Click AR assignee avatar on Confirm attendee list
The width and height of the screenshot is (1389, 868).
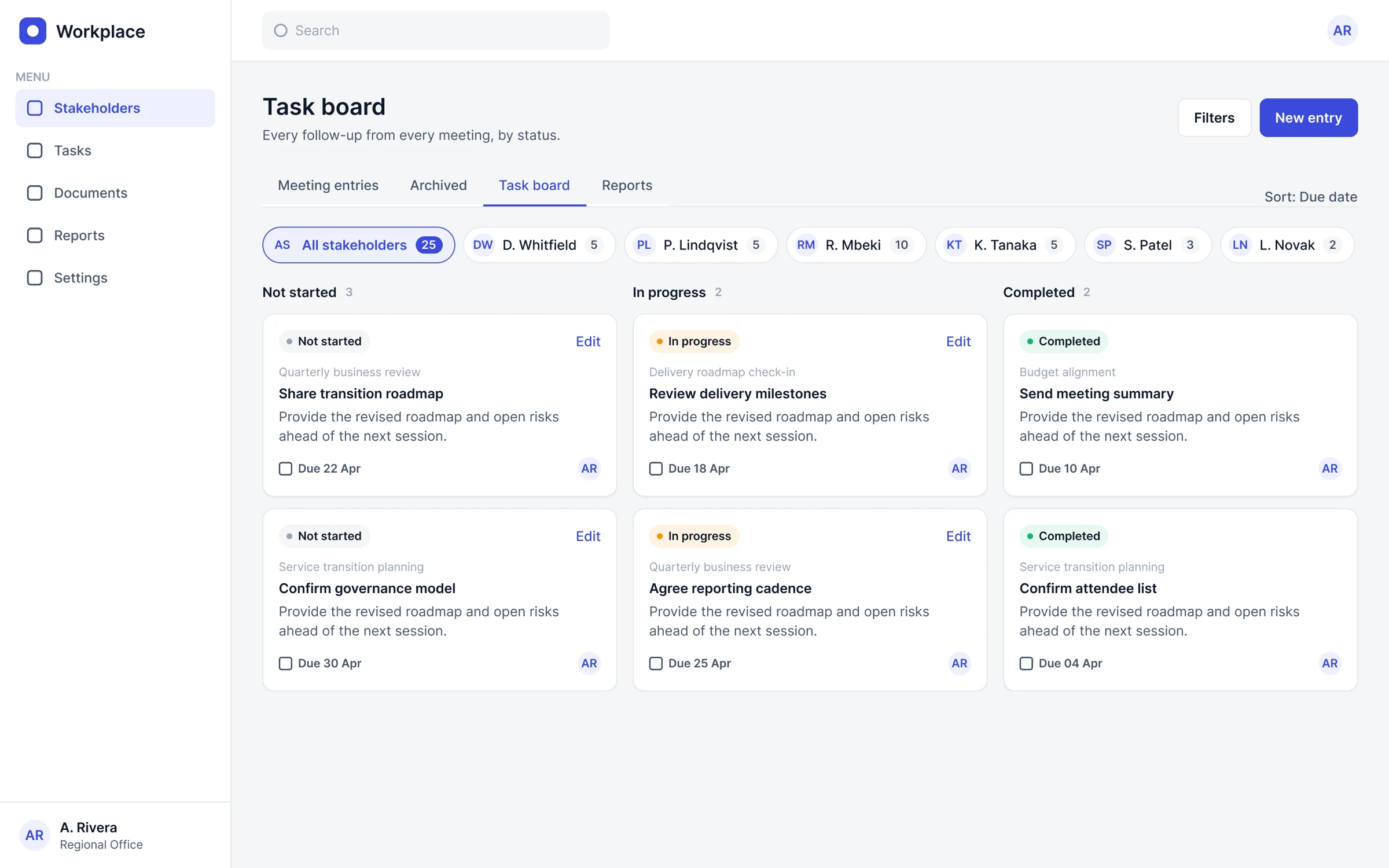click(1329, 663)
